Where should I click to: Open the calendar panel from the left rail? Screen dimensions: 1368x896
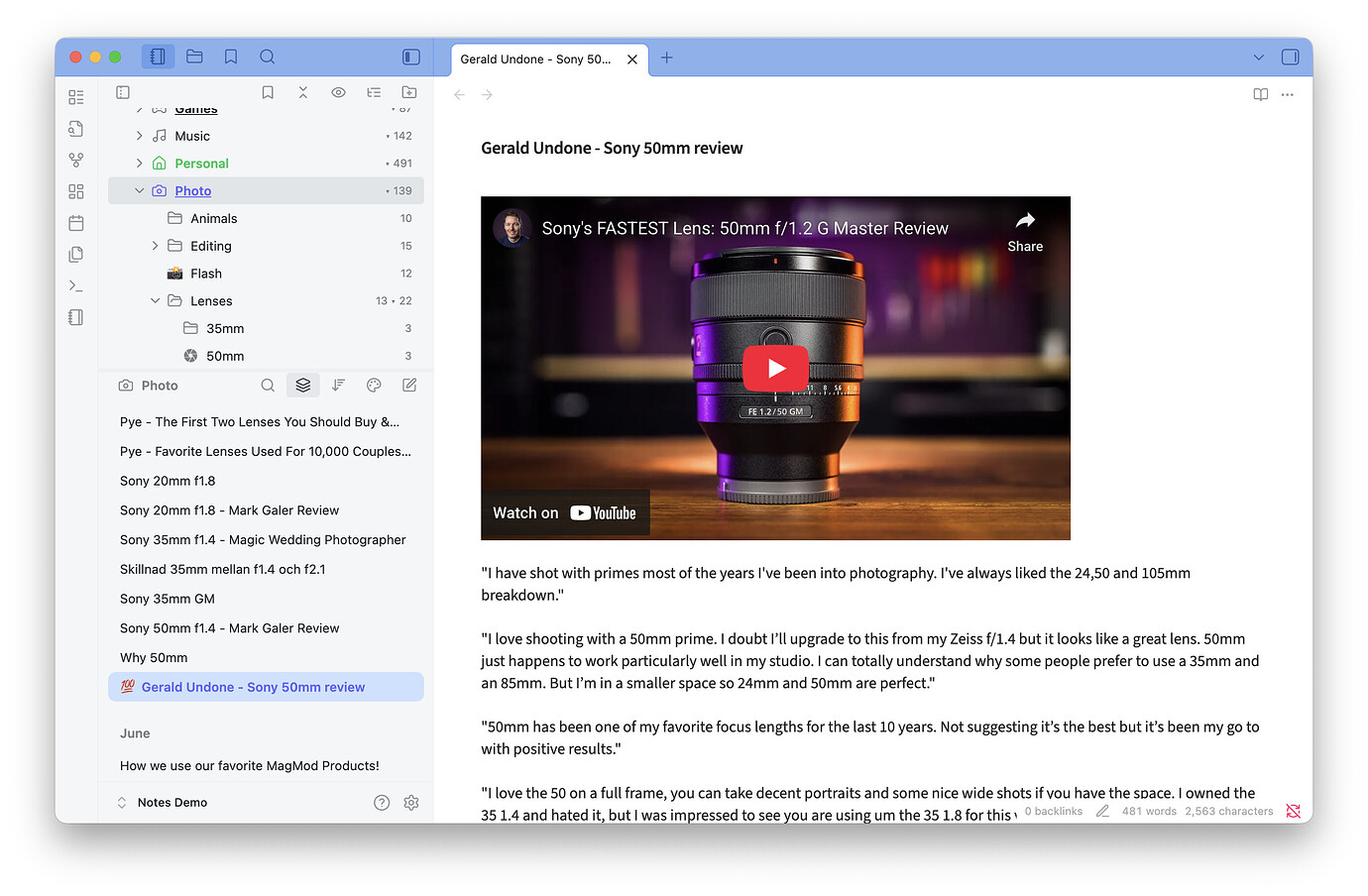76,223
